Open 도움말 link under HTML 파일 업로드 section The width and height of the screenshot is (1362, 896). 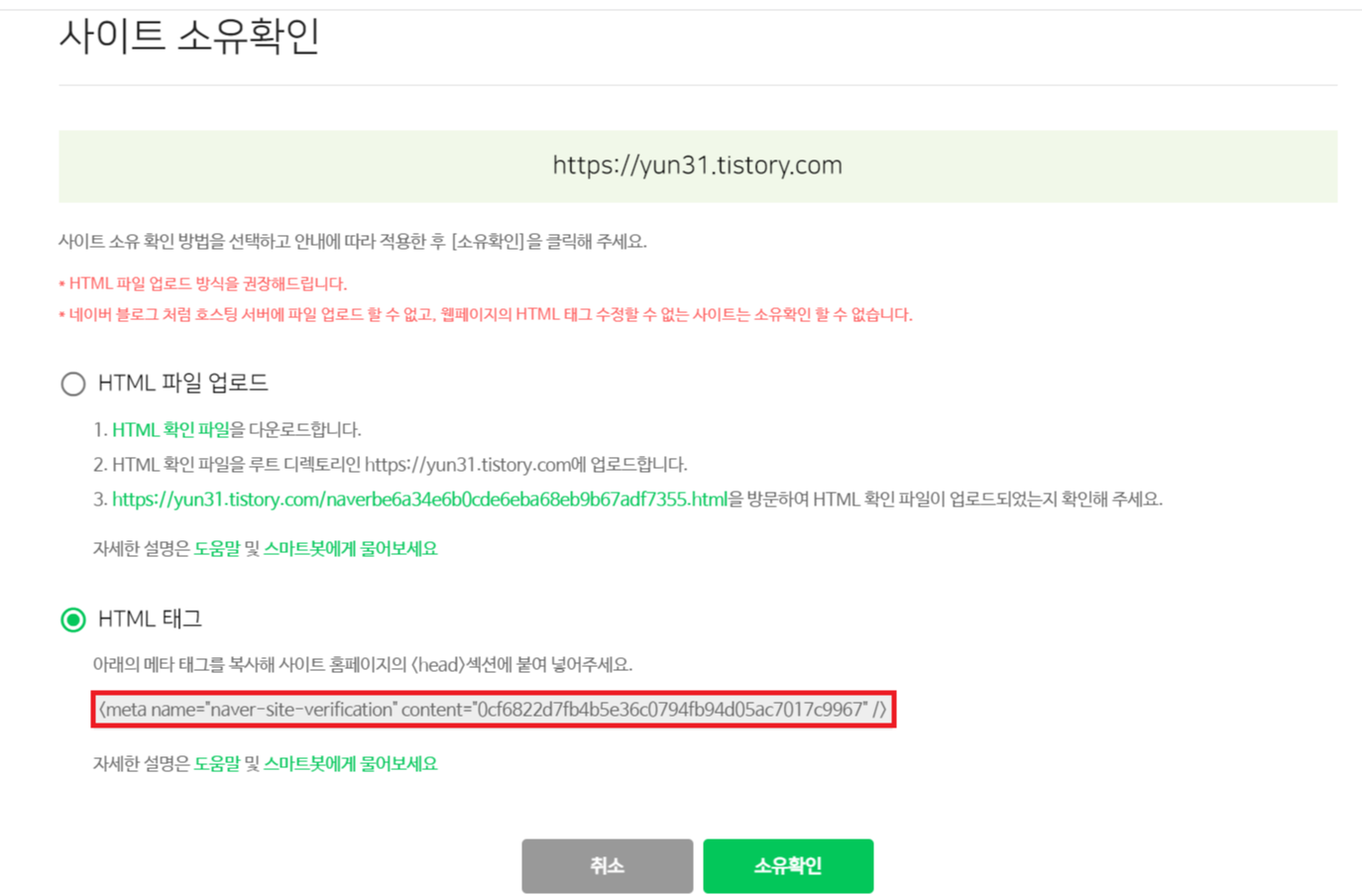point(217,549)
